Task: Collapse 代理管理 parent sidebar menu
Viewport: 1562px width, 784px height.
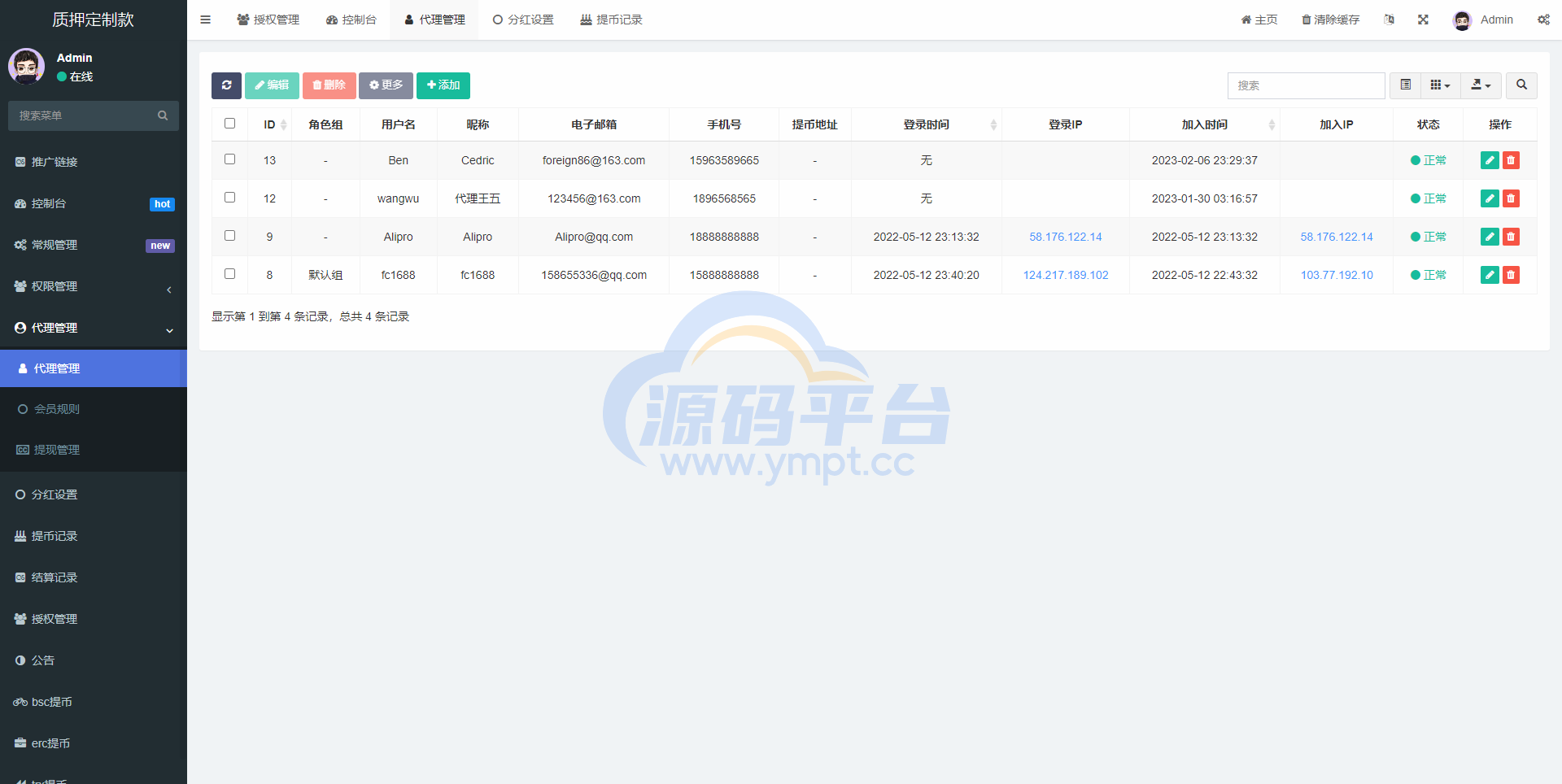Action: (94, 328)
